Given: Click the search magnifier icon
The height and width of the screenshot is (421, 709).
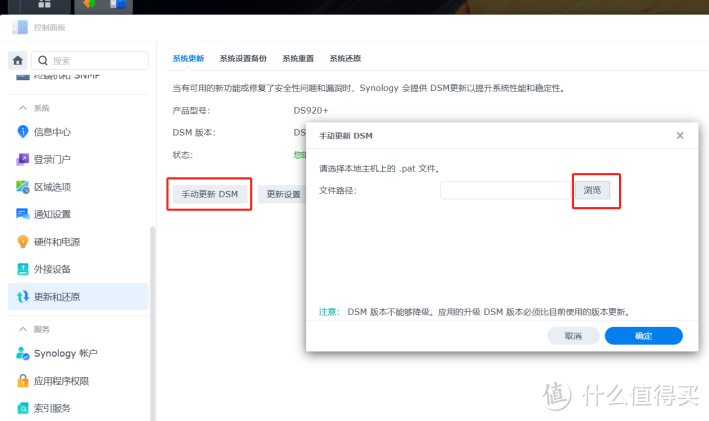Looking at the screenshot, I should pos(43,61).
